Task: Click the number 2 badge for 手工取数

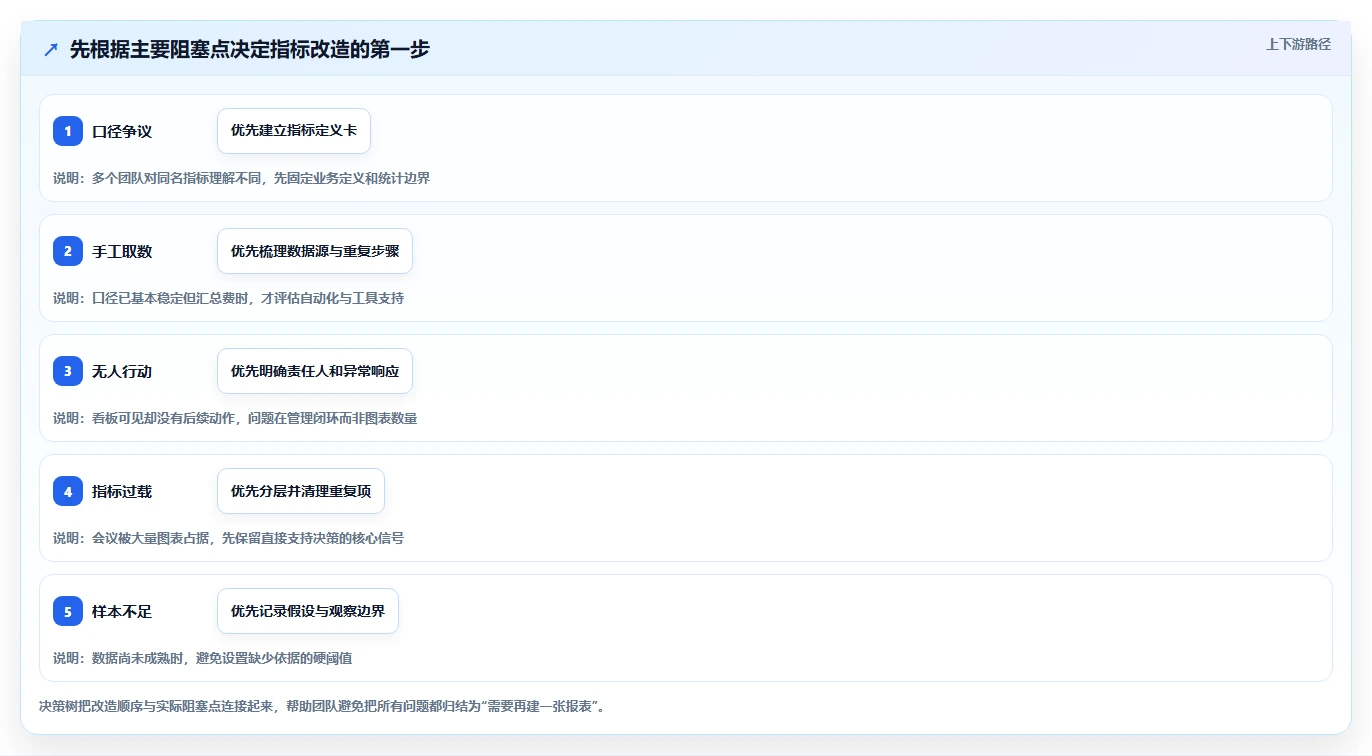Action: tap(68, 251)
